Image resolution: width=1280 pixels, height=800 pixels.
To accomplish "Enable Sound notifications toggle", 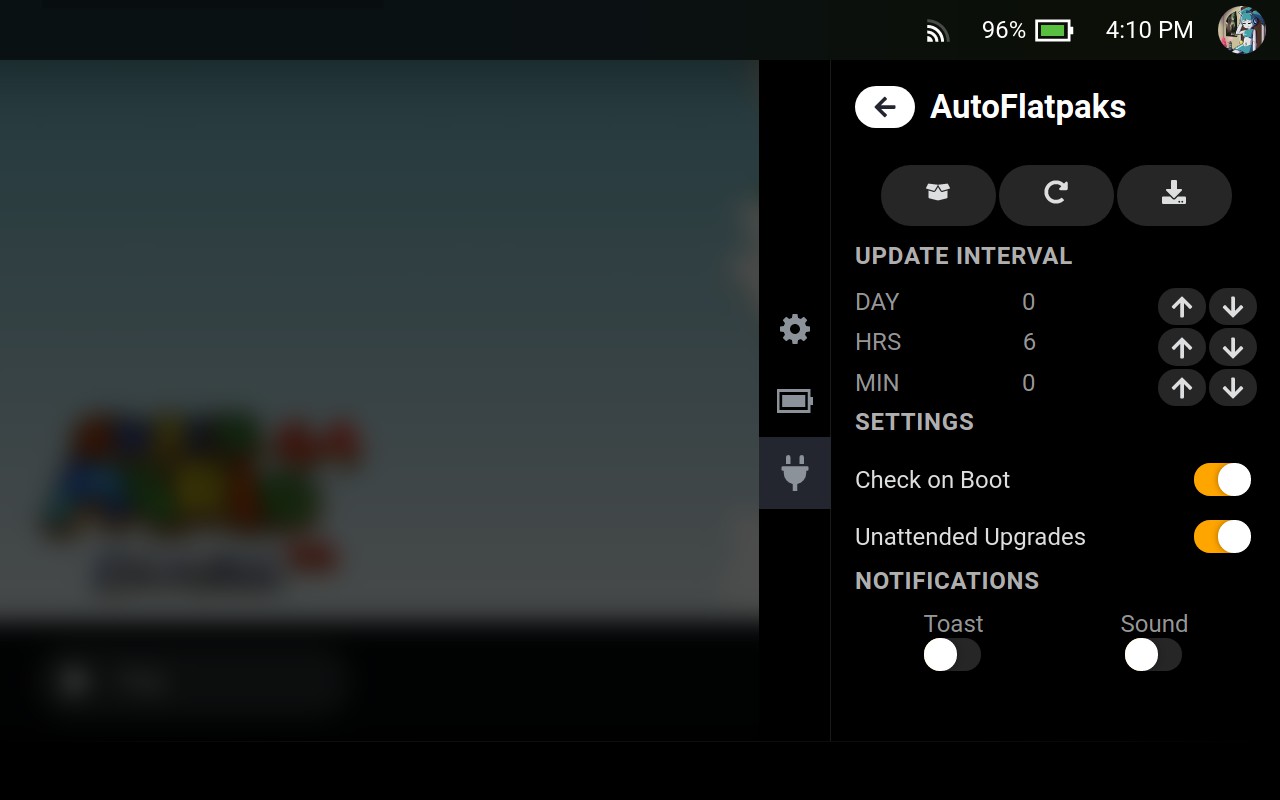I will 1153,655.
